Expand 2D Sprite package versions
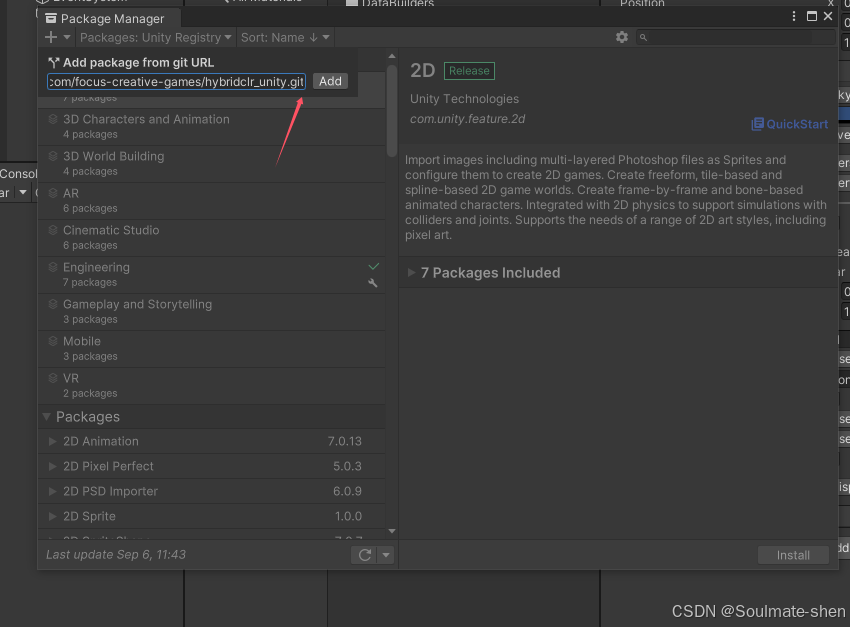This screenshot has width=850, height=627. click(x=53, y=516)
